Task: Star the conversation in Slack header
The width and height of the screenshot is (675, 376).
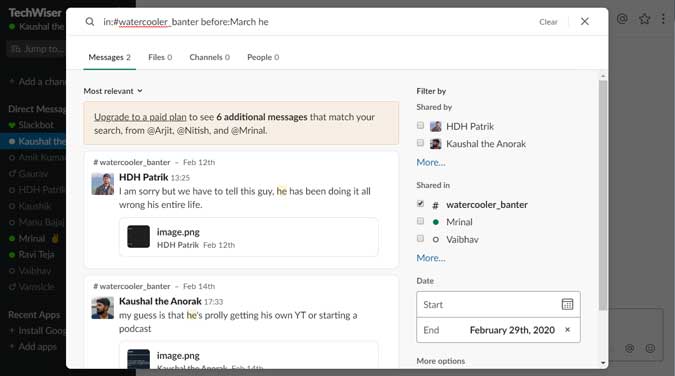Action: 644,19
